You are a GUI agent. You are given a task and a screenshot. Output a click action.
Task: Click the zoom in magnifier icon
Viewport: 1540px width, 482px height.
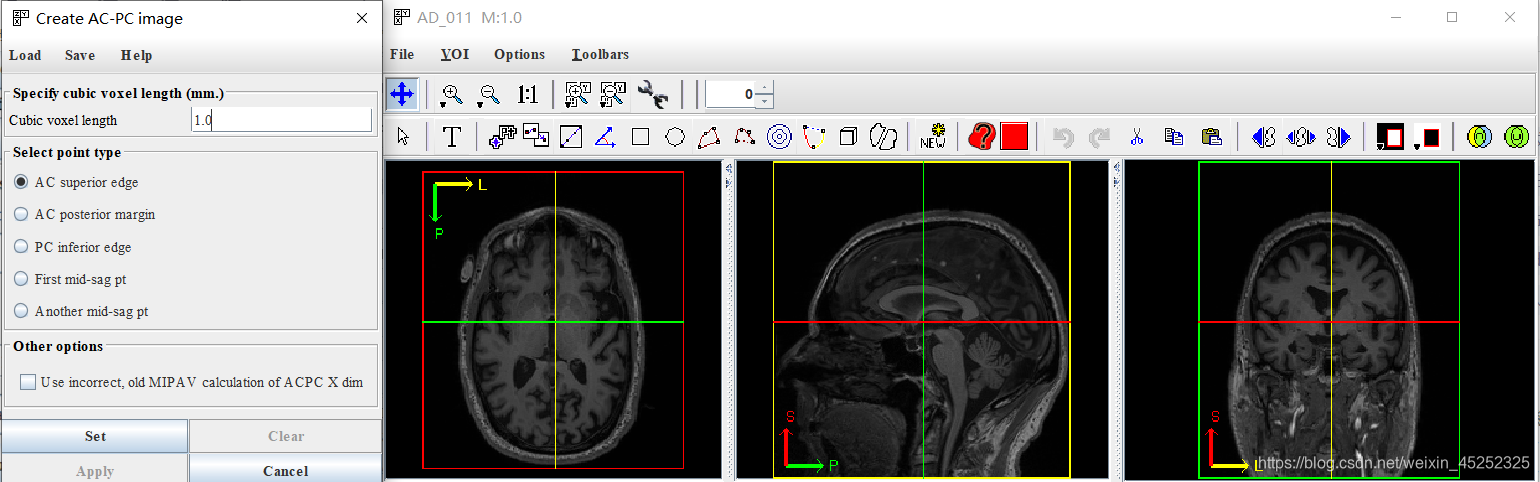[x=452, y=95]
